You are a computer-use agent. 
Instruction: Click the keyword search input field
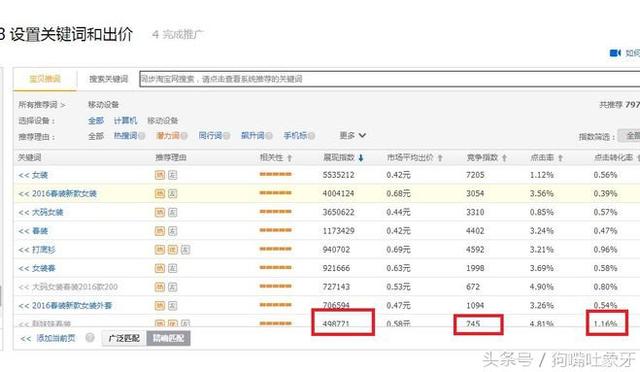(389, 79)
